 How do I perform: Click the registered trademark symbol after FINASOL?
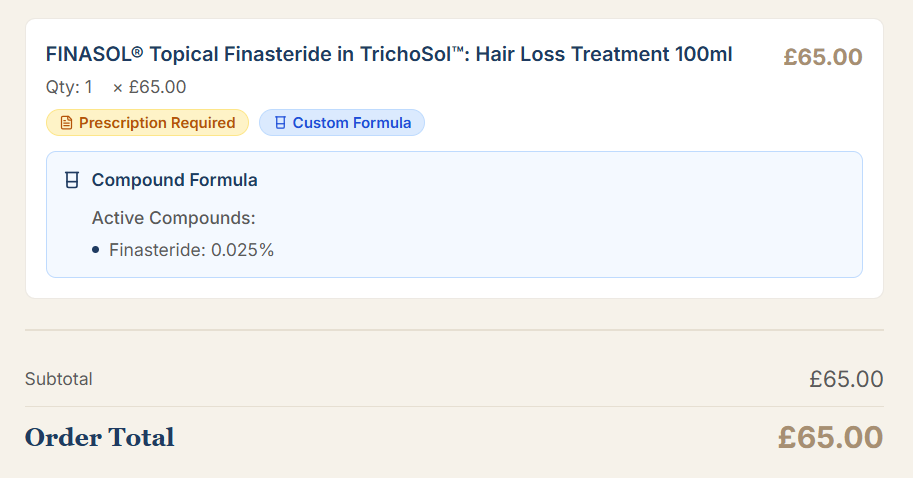tap(137, 52)
